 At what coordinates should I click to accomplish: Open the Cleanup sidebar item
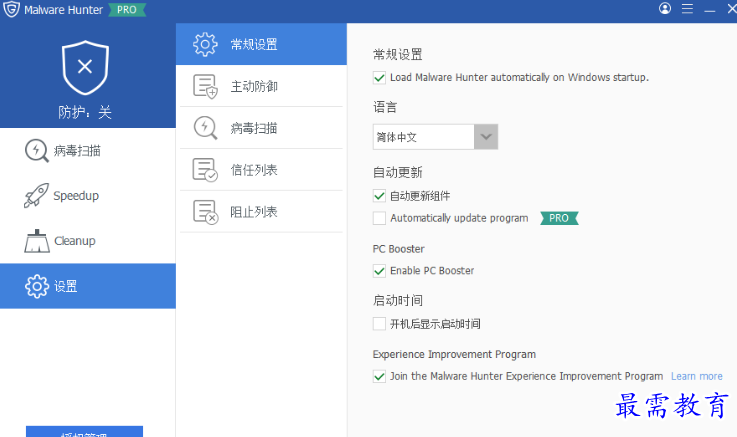coord(88,241)
